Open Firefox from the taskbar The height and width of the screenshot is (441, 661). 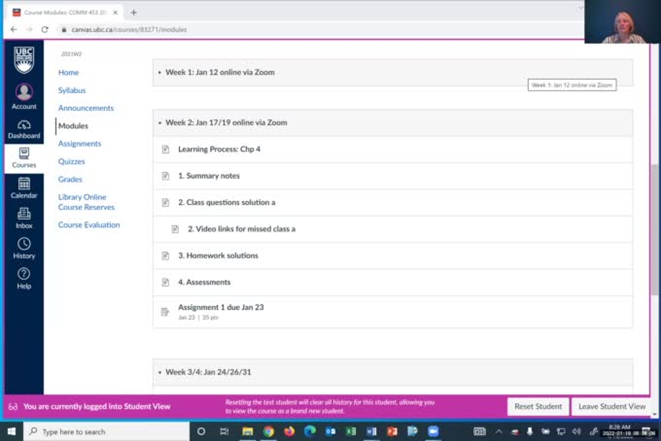[x=289, y=431]
